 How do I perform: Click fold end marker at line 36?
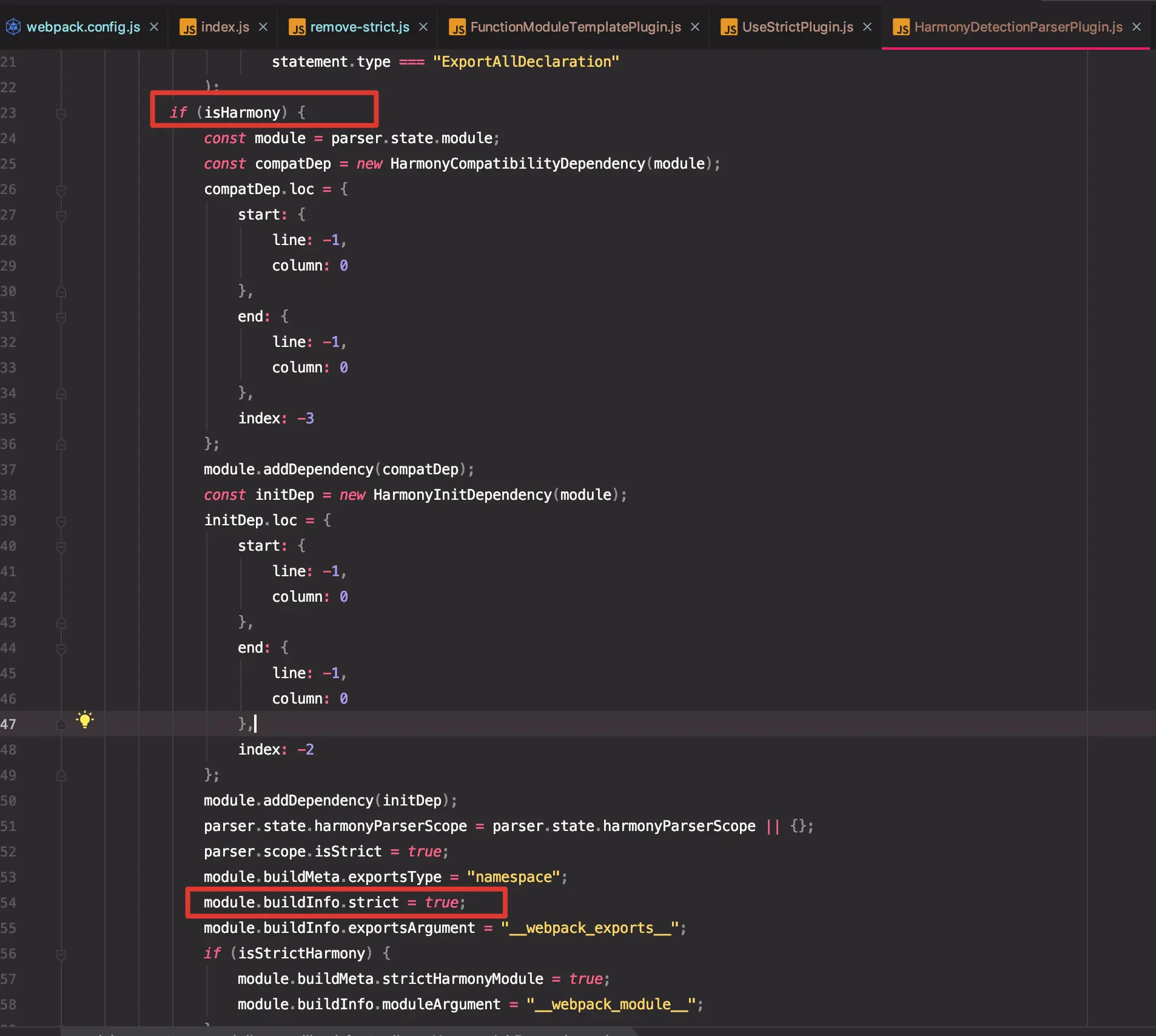point(61,445)
